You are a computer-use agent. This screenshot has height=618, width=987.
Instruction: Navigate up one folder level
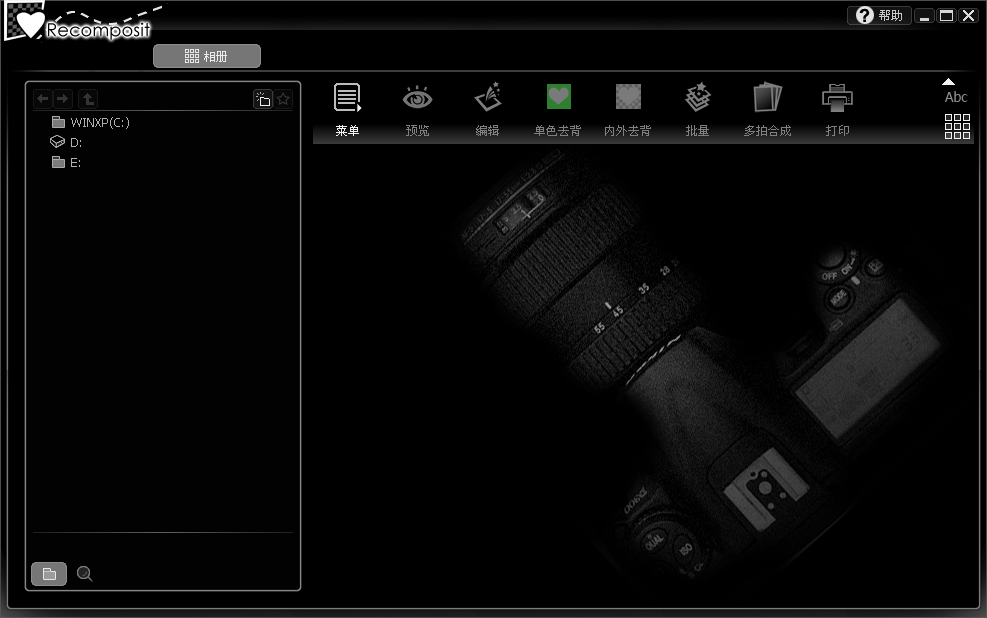[x=88, y=99]
